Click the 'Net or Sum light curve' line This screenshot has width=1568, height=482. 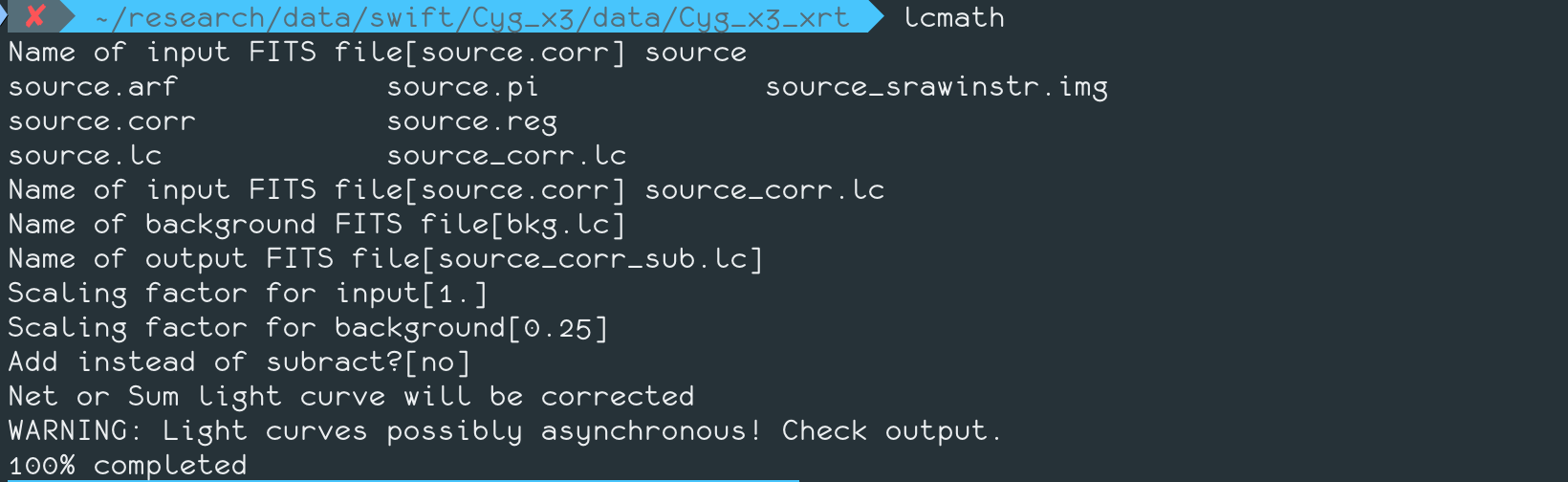click(351, 397)
